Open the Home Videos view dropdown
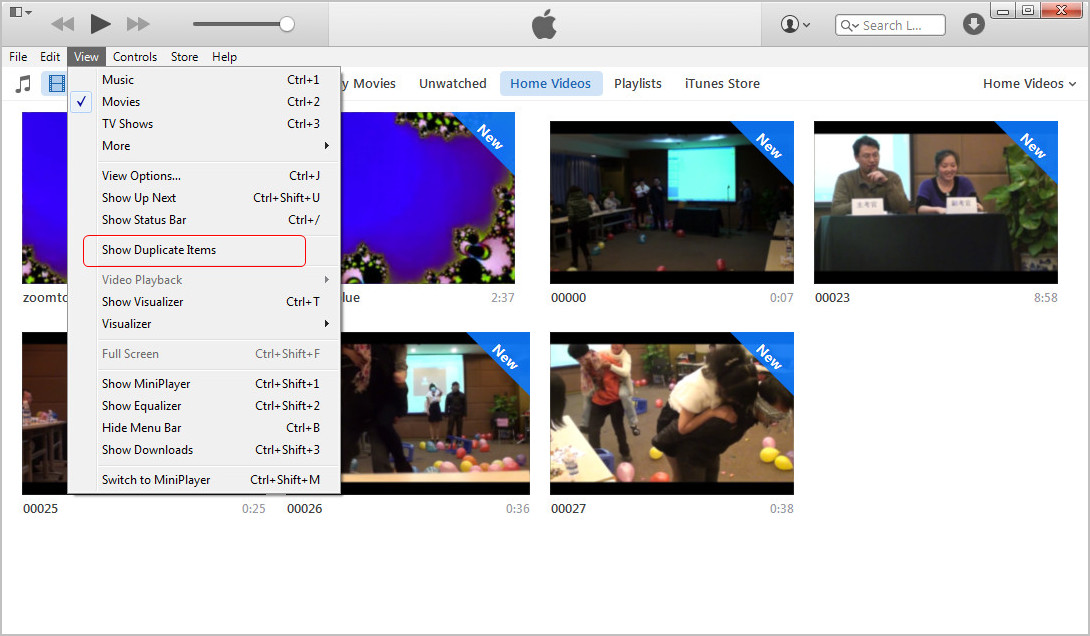The image size is (1090, 636). pos(1030,83)
